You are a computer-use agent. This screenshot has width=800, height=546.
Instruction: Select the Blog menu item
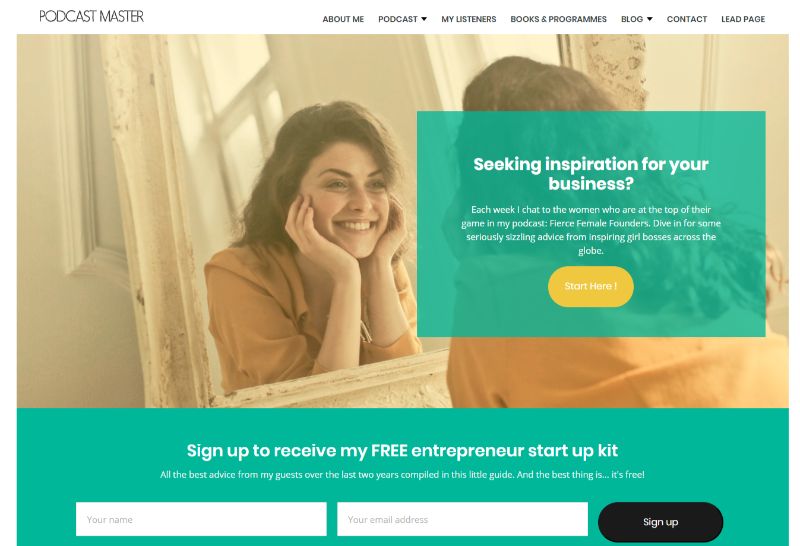632,19
